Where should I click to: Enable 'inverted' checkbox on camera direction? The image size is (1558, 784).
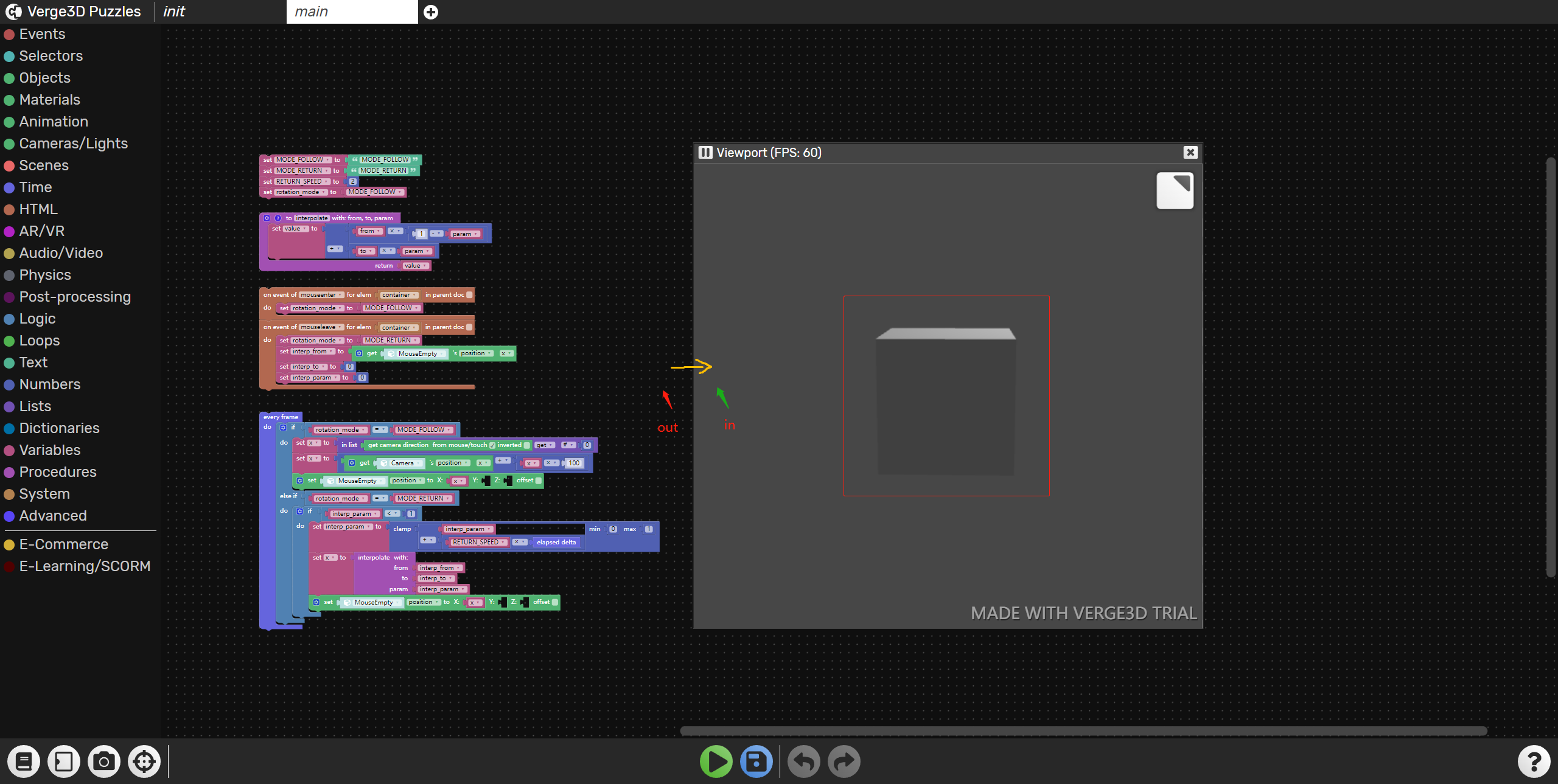[x=527, y=445]
